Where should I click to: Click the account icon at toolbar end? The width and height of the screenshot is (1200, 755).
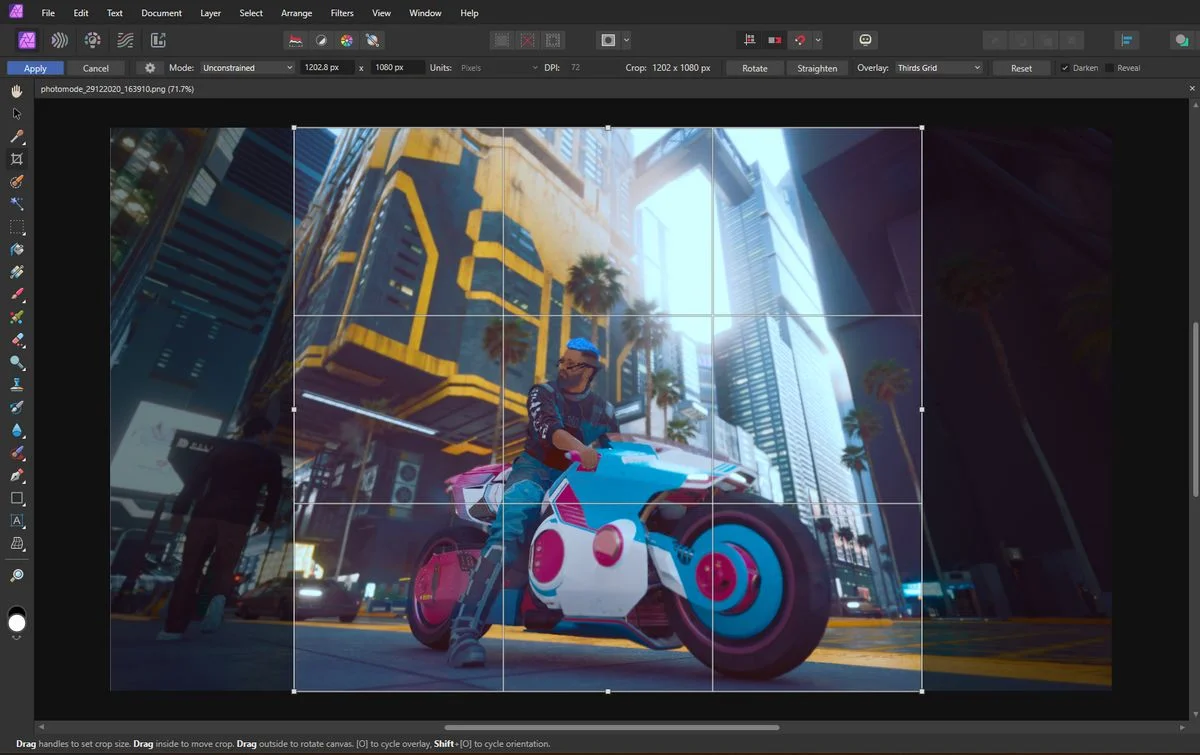[x=1181, y=40]
